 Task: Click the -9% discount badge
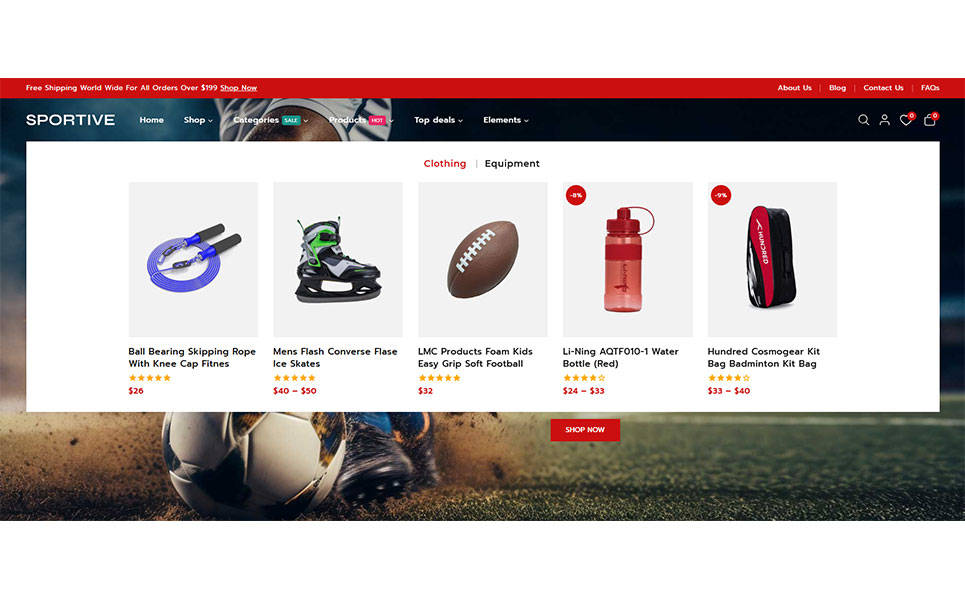coord(721,195)
